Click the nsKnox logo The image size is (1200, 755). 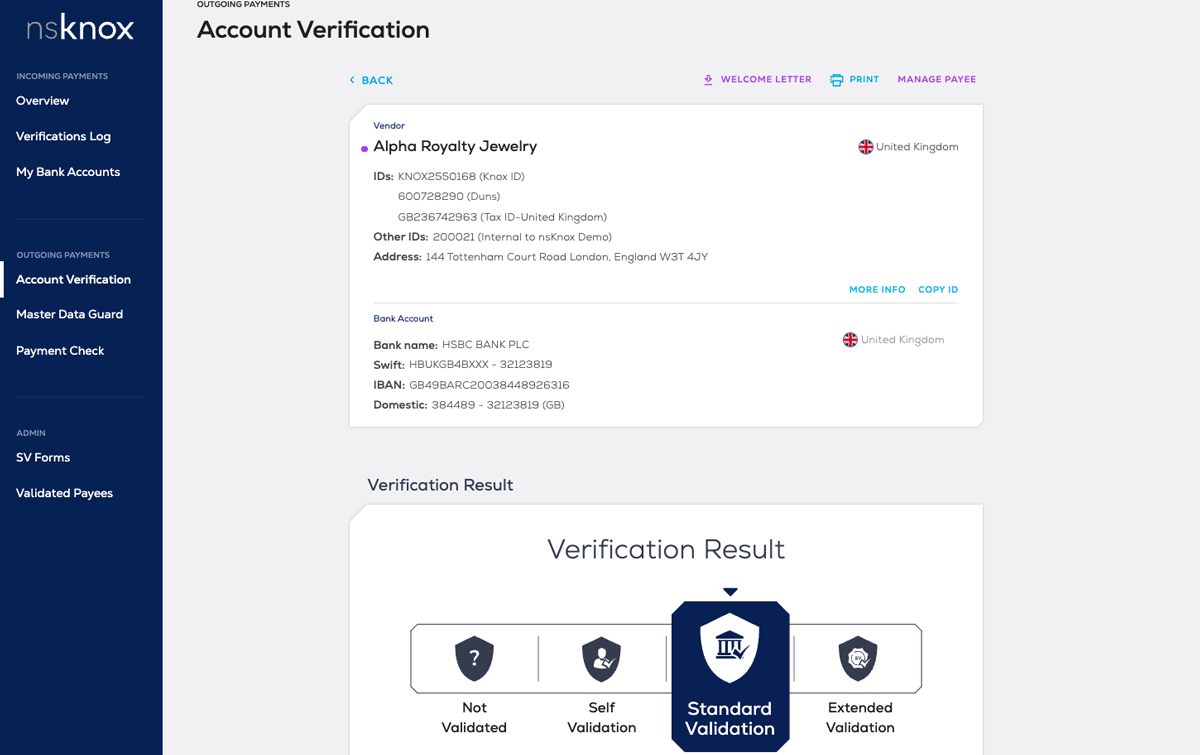tap(80, 28)
